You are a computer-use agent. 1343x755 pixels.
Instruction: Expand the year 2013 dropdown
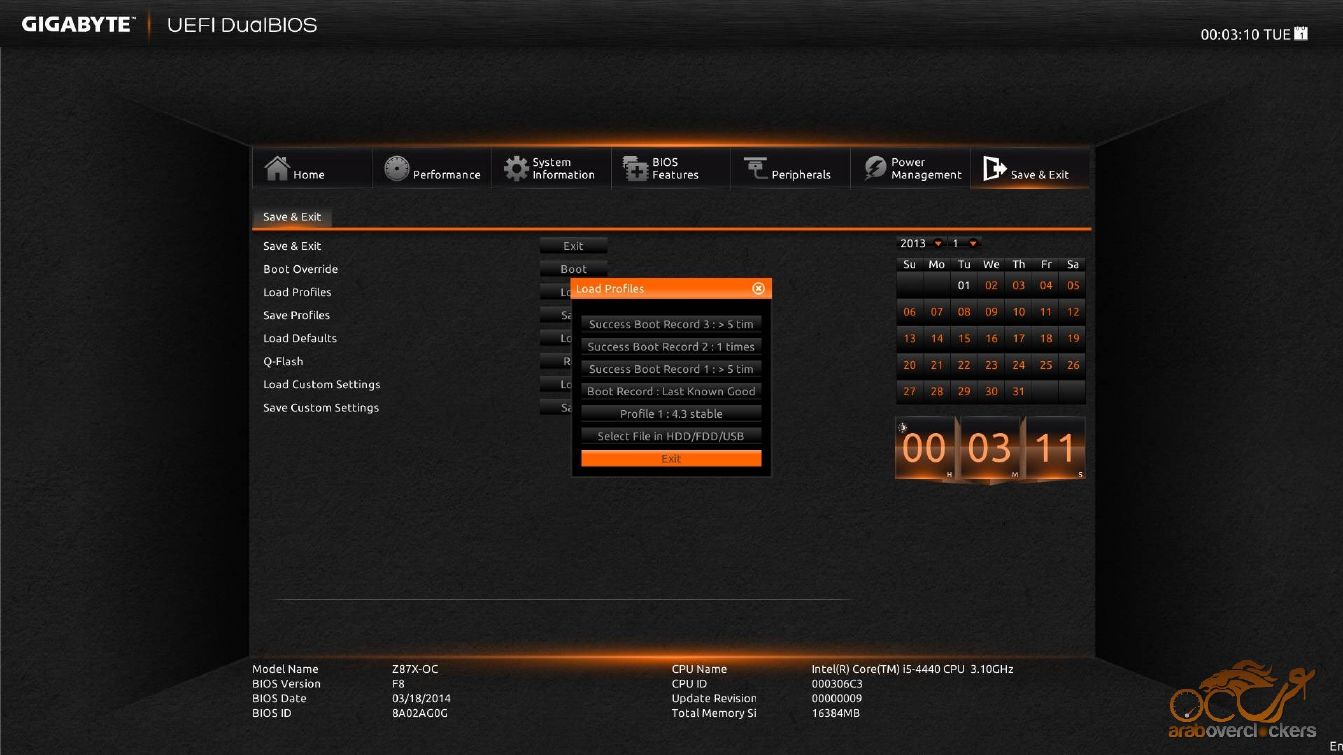tap(938, 244)
